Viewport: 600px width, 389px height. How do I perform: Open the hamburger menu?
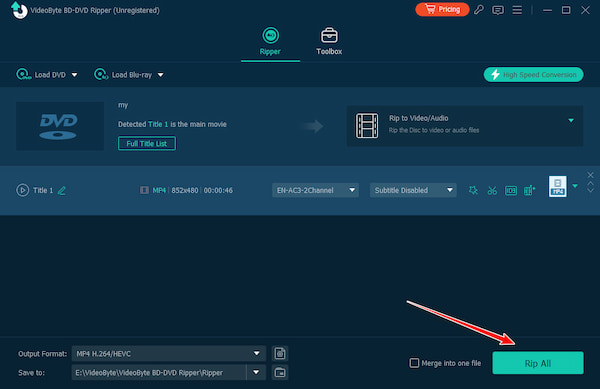tap(517, 10)
